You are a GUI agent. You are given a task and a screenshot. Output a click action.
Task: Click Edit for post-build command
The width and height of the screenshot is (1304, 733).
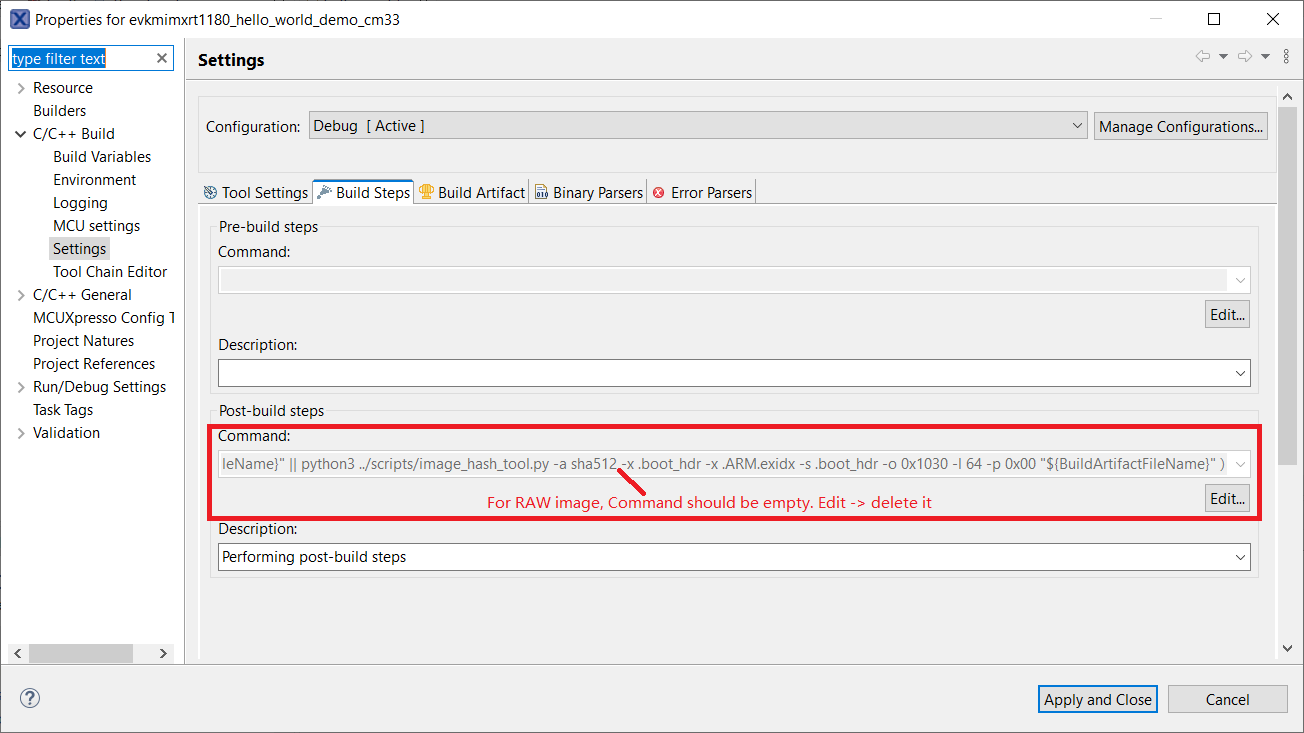pos(1227,498)
